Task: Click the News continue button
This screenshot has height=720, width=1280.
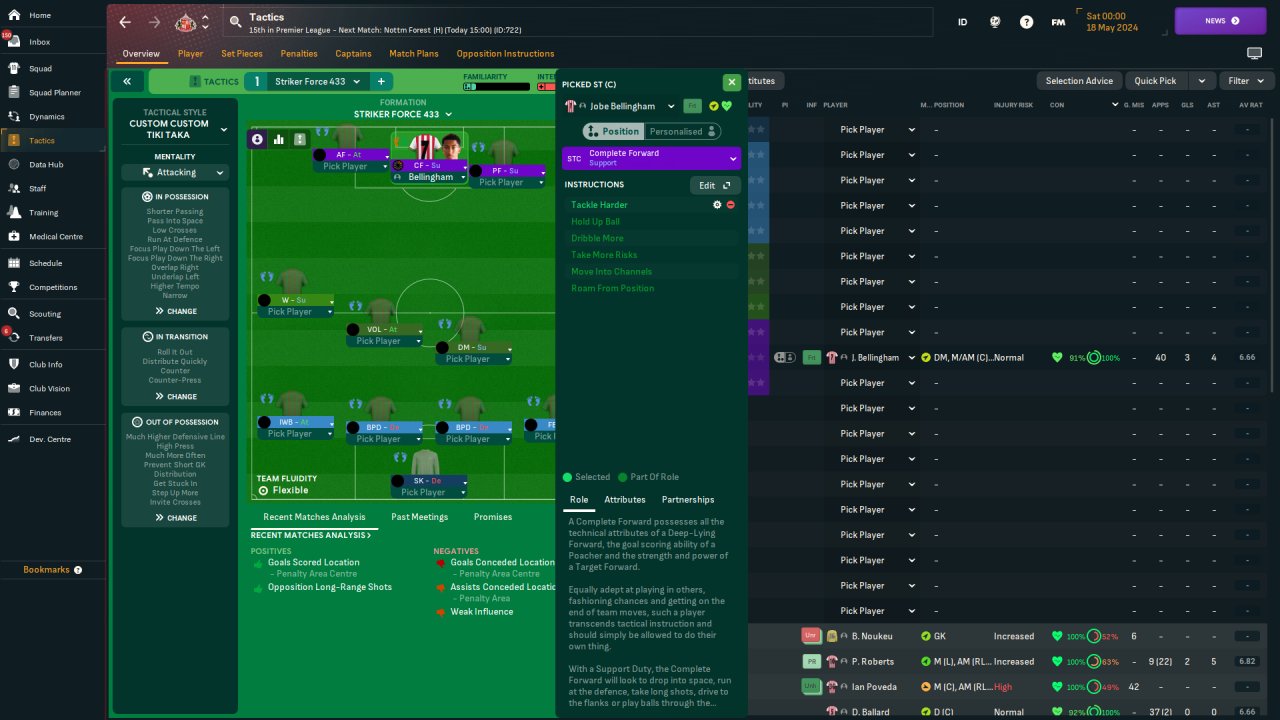Action: [1221, 21]
